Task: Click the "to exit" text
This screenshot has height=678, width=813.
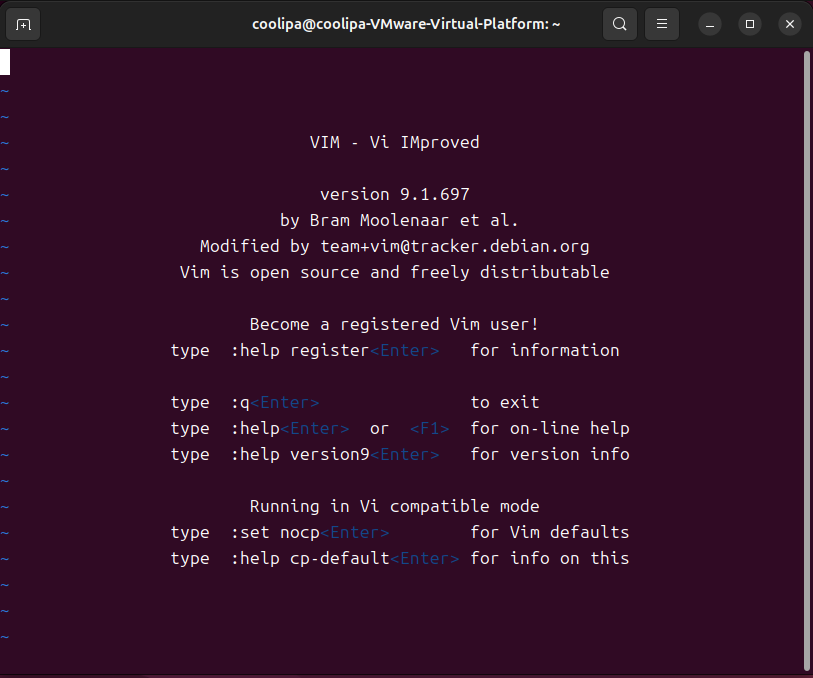Action: point(504,403)
